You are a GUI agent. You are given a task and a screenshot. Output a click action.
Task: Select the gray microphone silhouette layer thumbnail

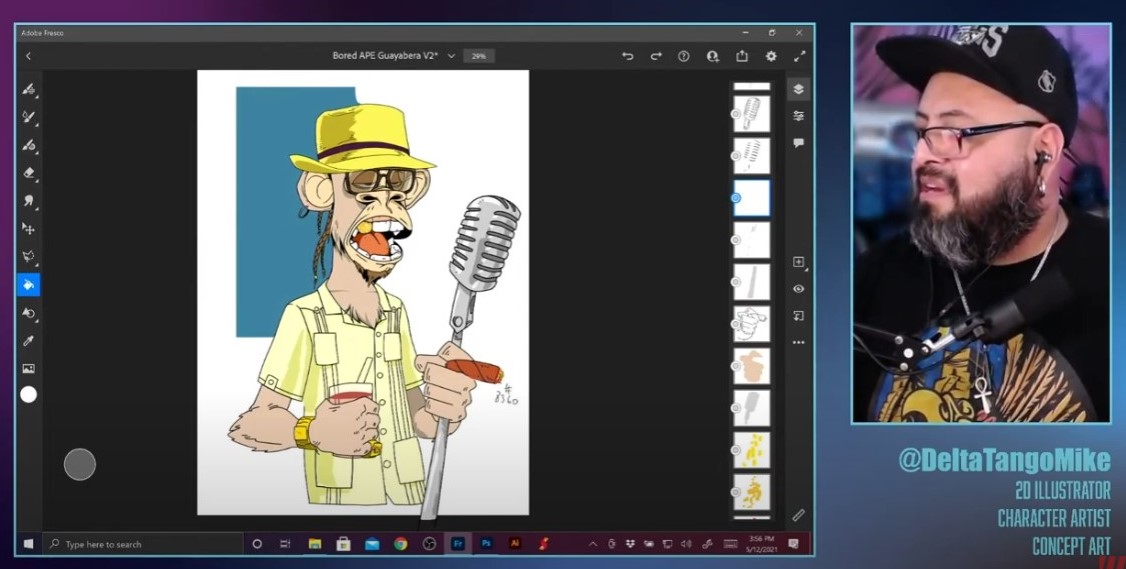(x=751, y=408)
